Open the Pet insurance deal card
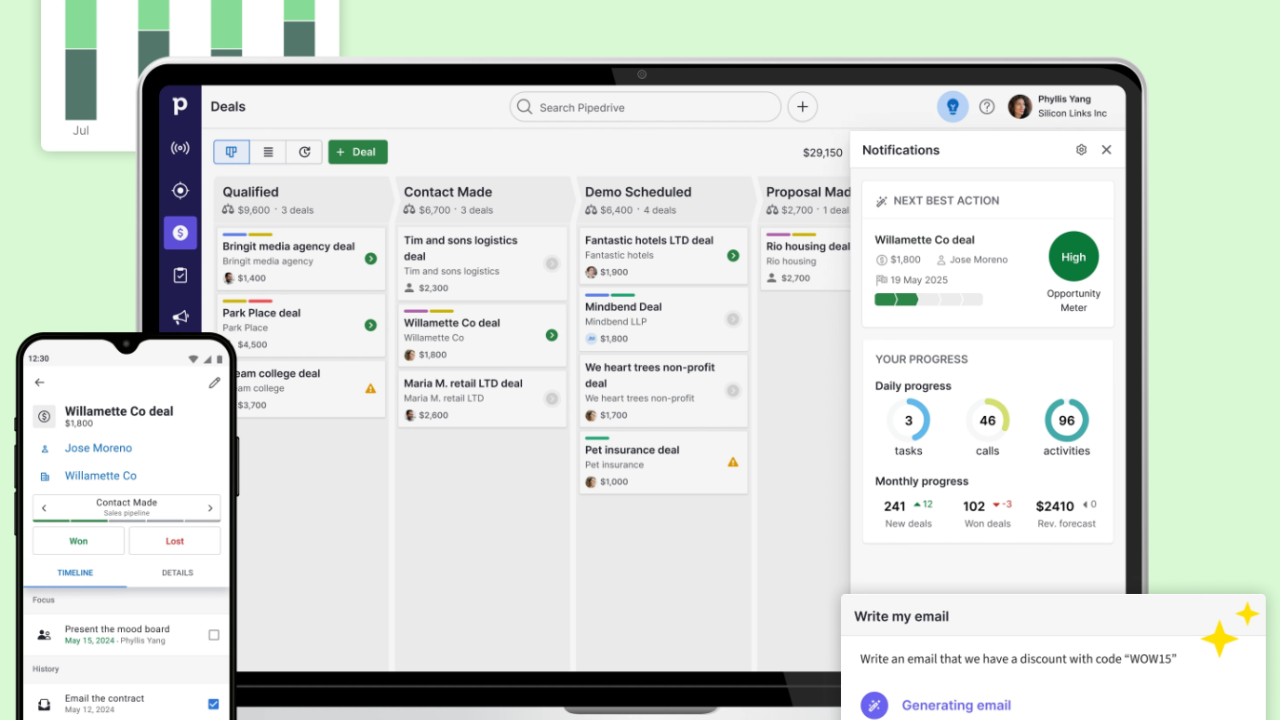Viewport: 1280px width, 720px height. point(663,464)
